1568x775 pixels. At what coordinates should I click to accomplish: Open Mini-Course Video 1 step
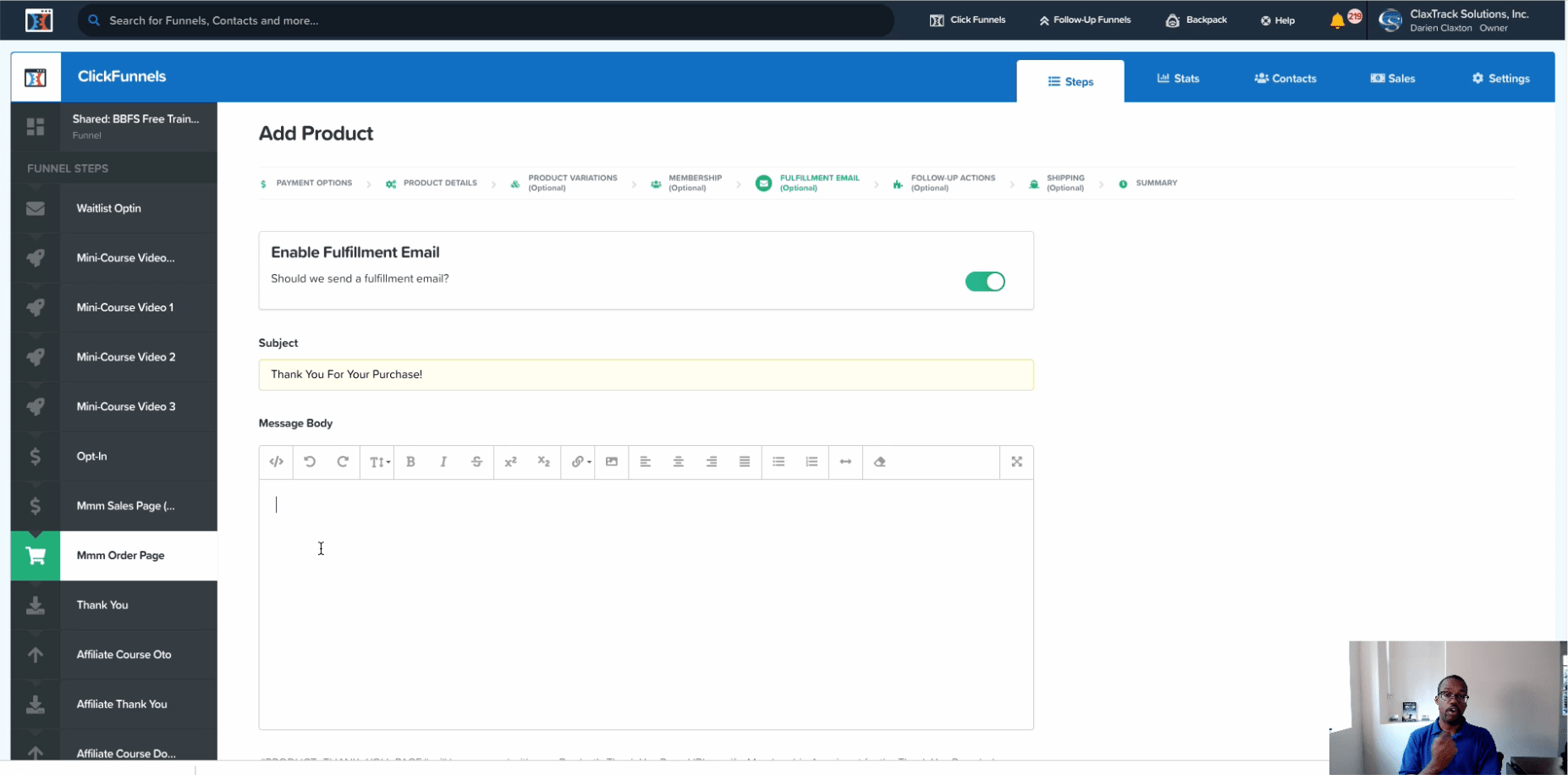click(114, 307)
